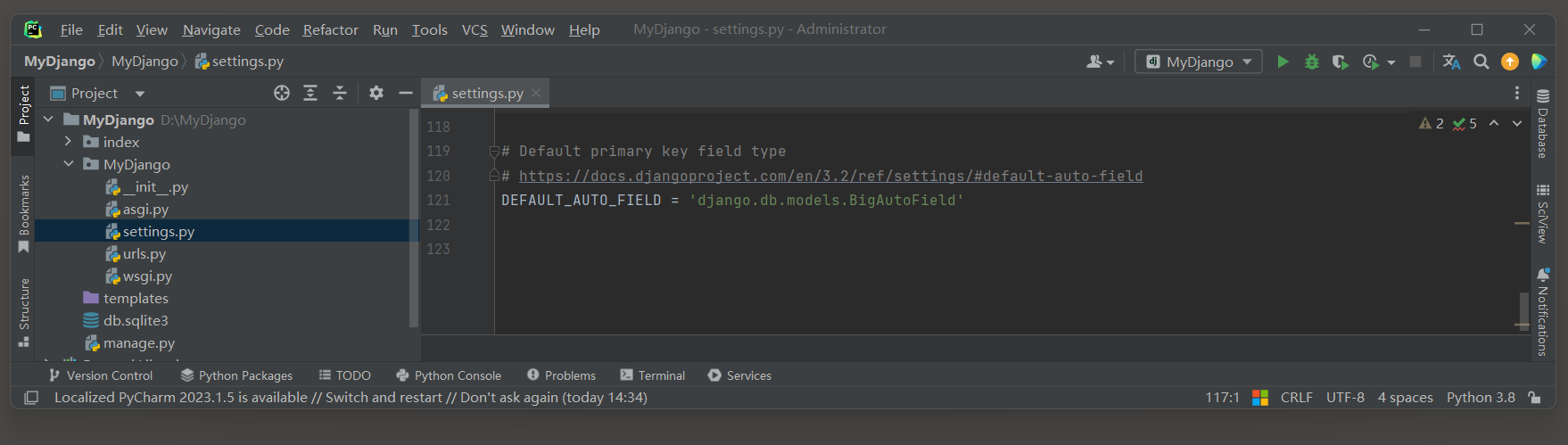Open Python Packages tool window
The width and height of the screenshot is (1568, 445).
pyautogui.click(x=236, y=375)
